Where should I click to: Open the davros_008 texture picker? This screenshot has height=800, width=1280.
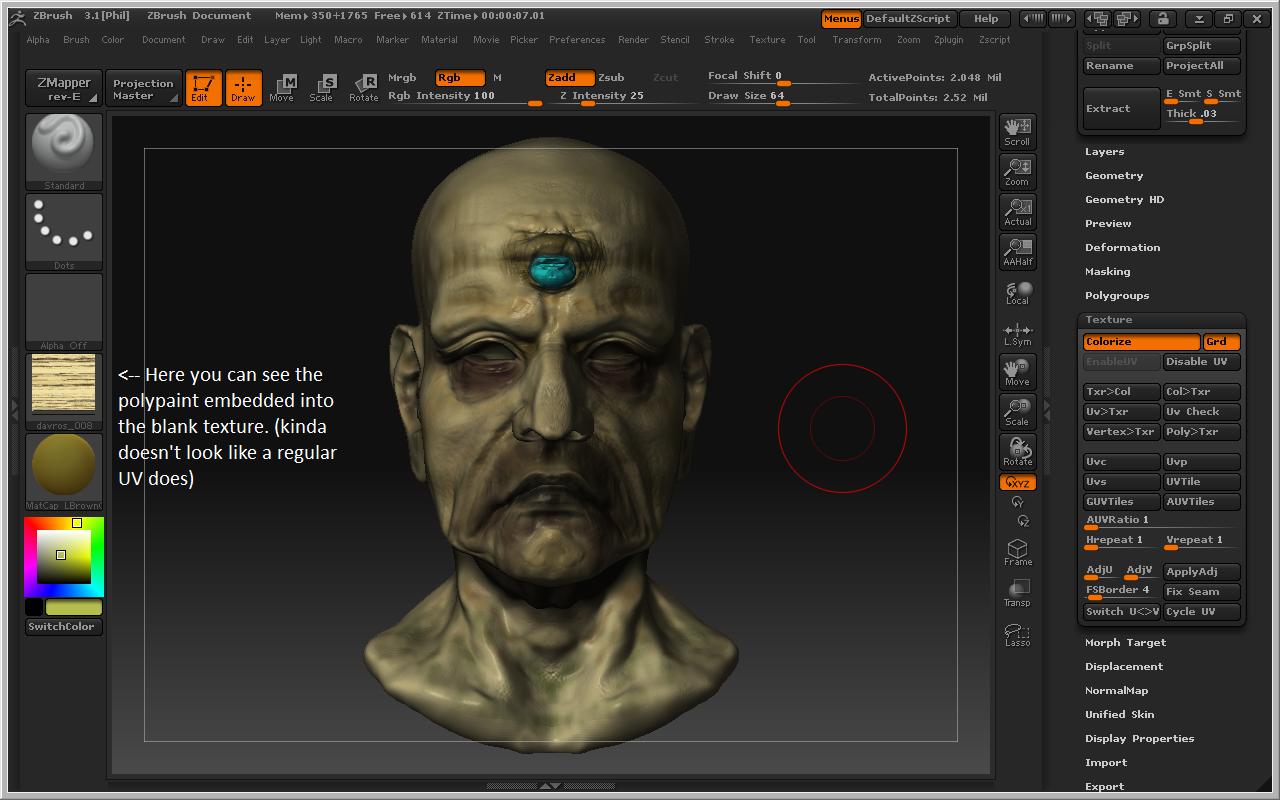[64, 392]
